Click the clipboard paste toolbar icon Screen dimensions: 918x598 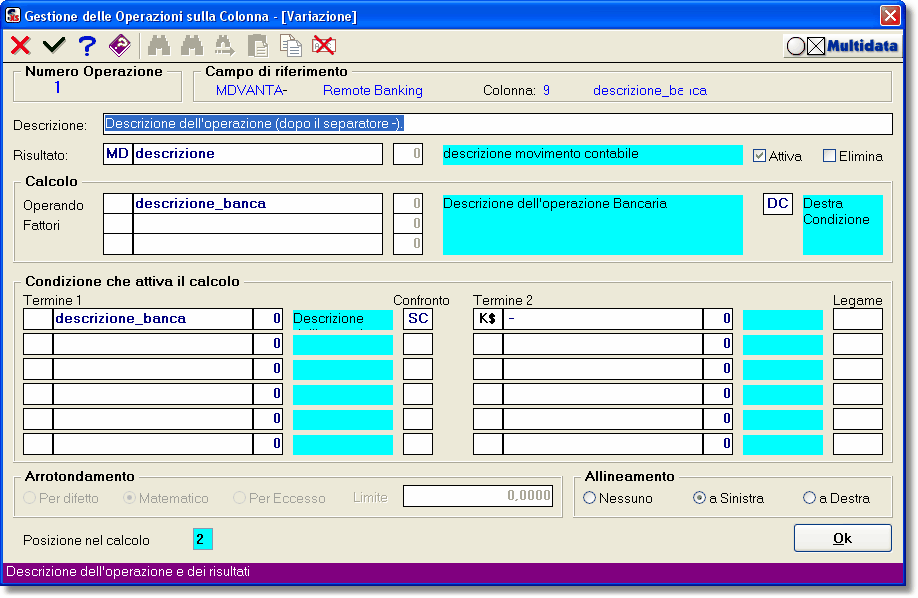[258, 46]
